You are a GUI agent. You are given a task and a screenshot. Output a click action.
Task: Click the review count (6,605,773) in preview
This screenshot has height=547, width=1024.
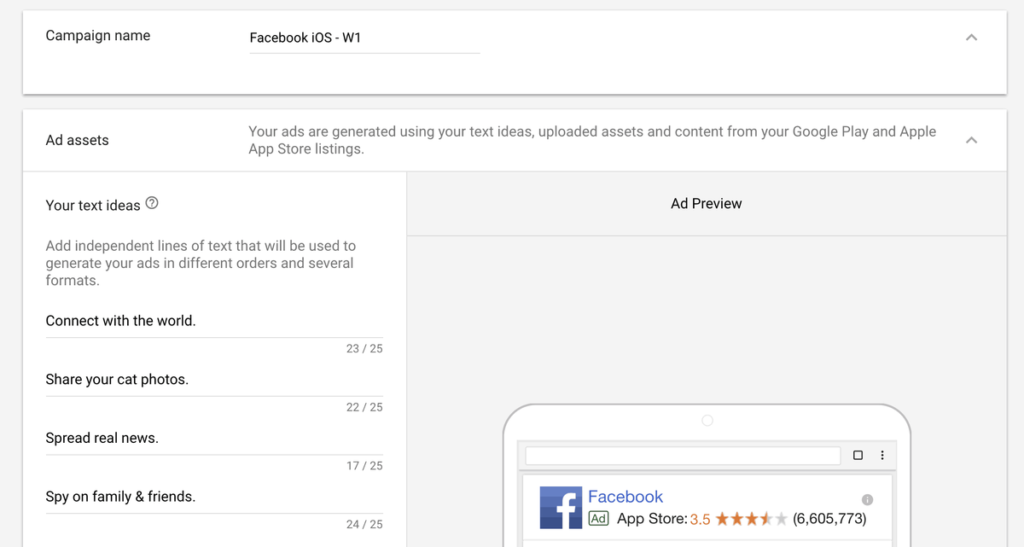(829, 519)
